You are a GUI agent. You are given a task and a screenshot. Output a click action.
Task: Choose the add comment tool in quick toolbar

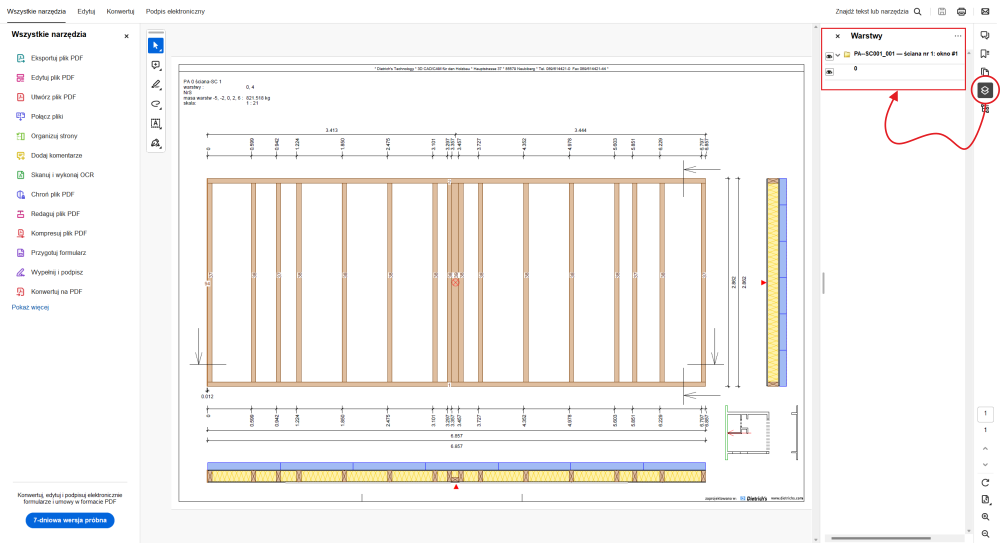tap(156, 65)
